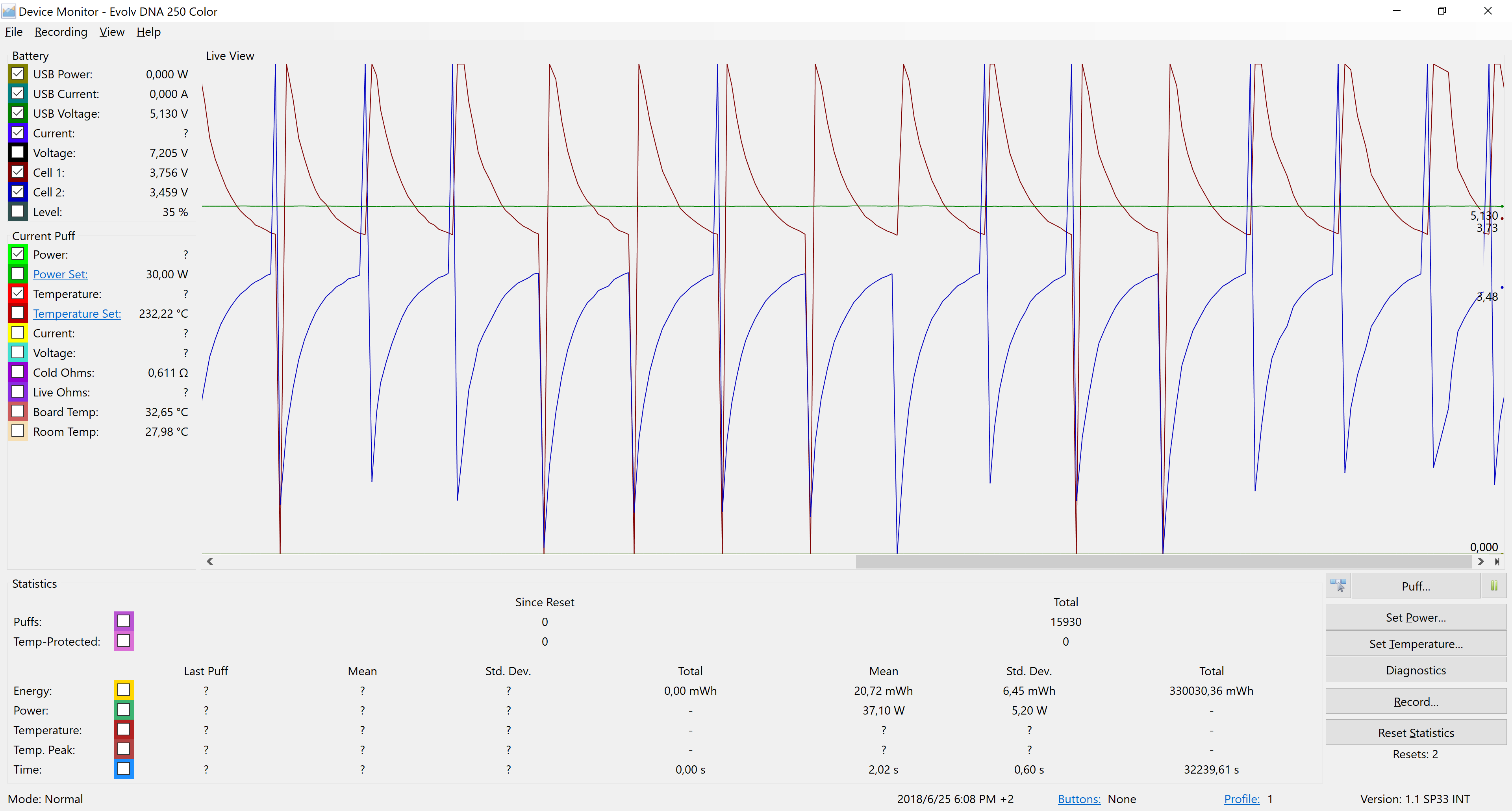
Task: Click the restore window icon
Action: click(x=1442, y=11)
